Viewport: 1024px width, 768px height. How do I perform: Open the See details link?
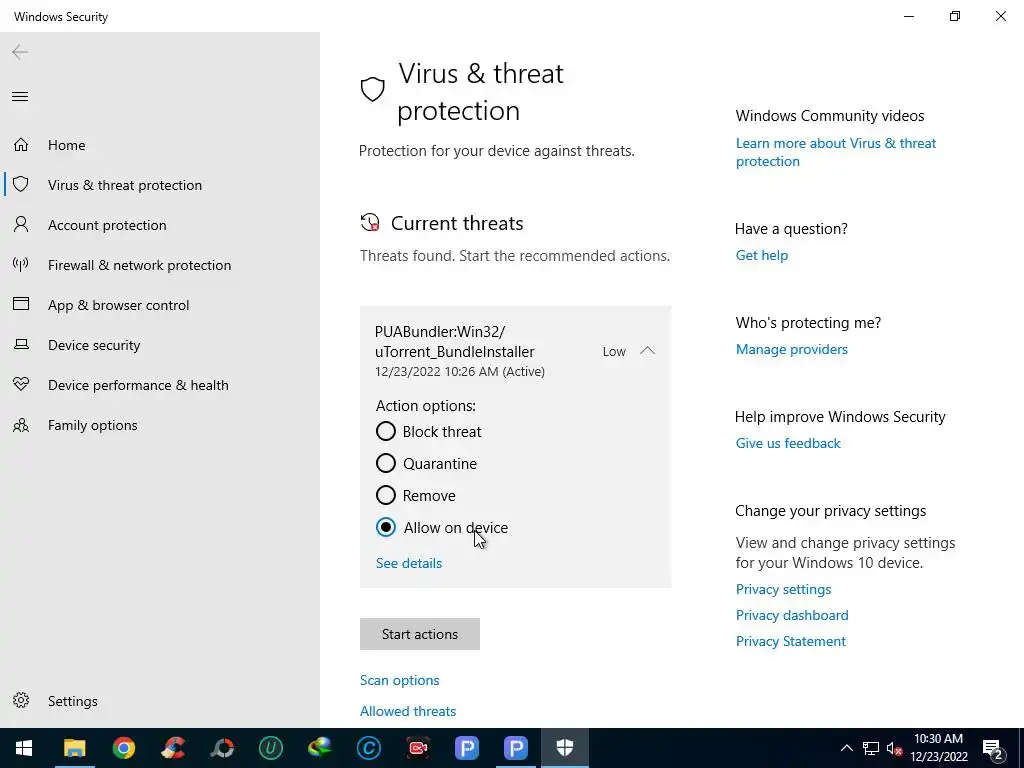409,563
